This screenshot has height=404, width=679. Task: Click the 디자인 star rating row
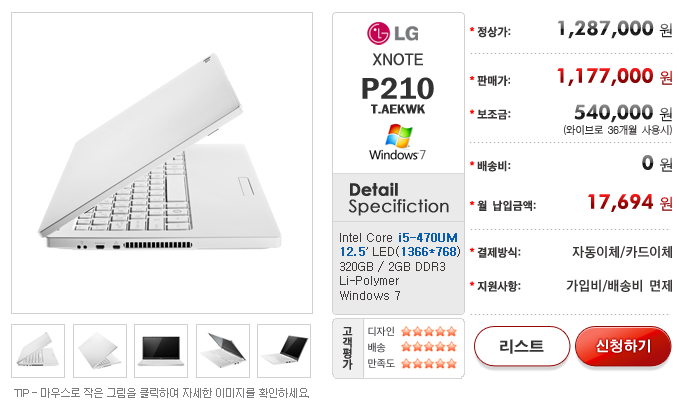[412, 332]
